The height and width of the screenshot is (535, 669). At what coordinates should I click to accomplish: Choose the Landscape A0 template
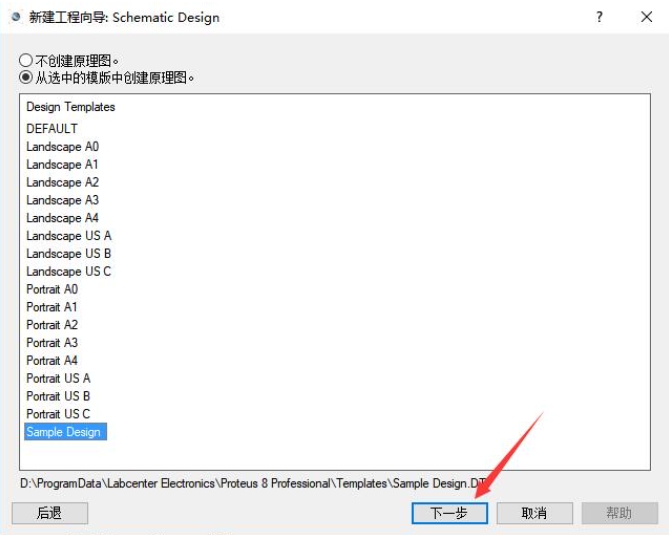click(62, 146)
